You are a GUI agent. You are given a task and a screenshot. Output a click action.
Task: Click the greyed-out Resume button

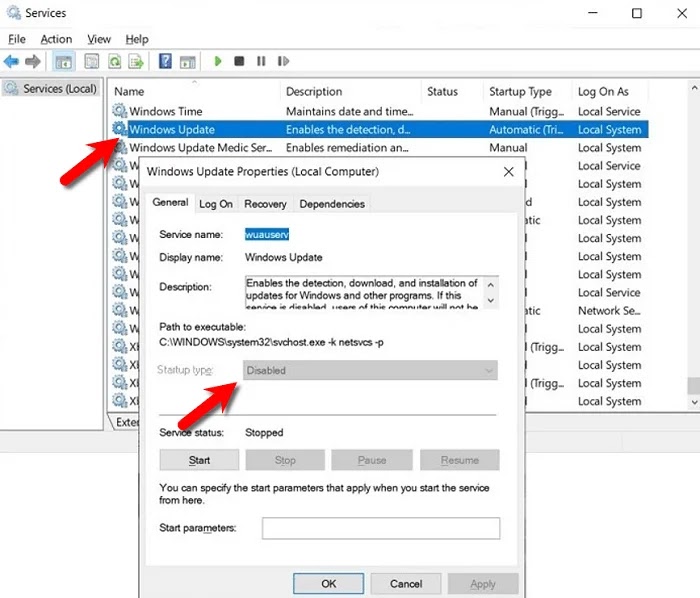[x=459, y=460]
